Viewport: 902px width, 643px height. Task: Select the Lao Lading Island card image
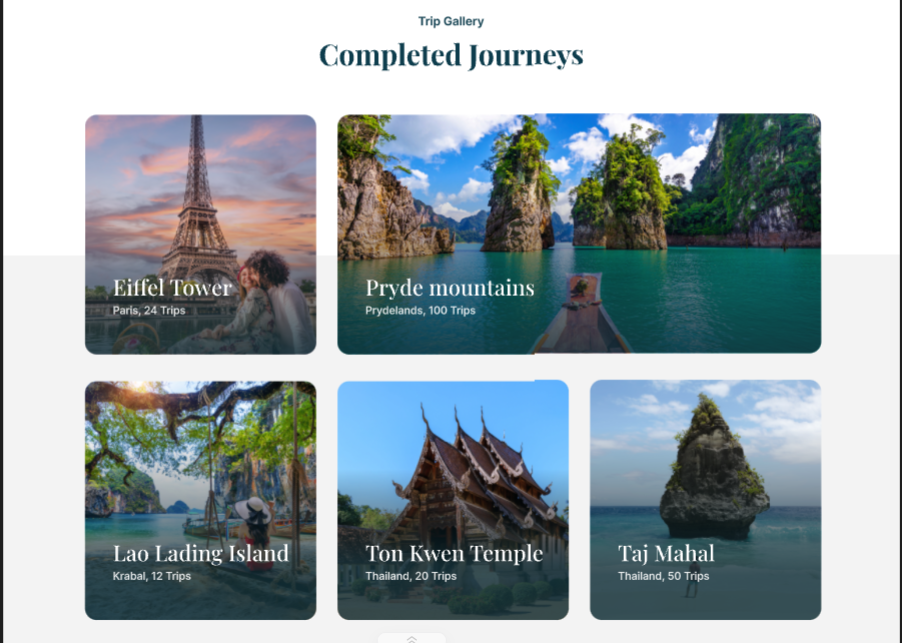pyautogui.click(x=201, y=500)
